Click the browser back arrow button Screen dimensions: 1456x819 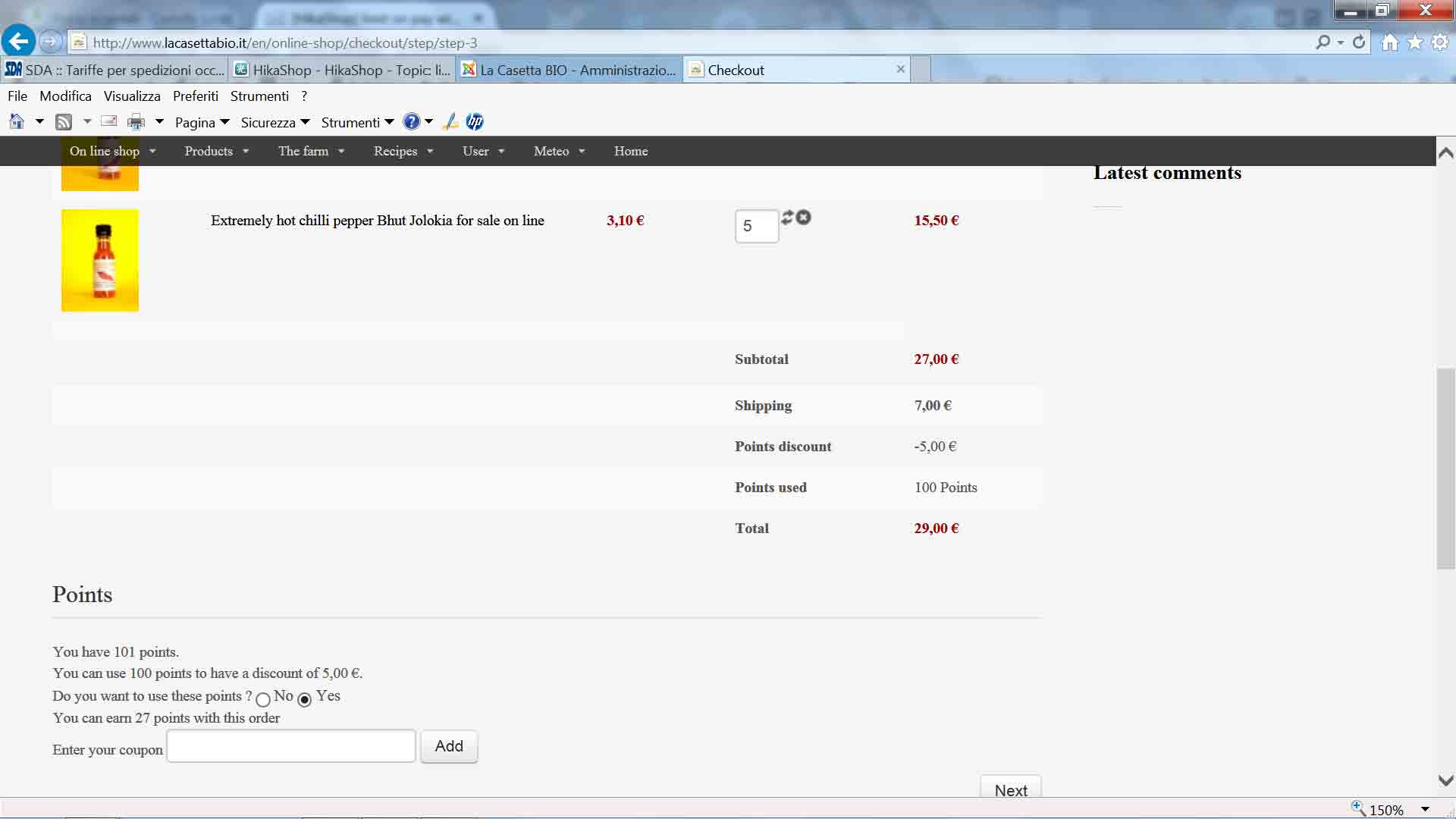(18, 42)
